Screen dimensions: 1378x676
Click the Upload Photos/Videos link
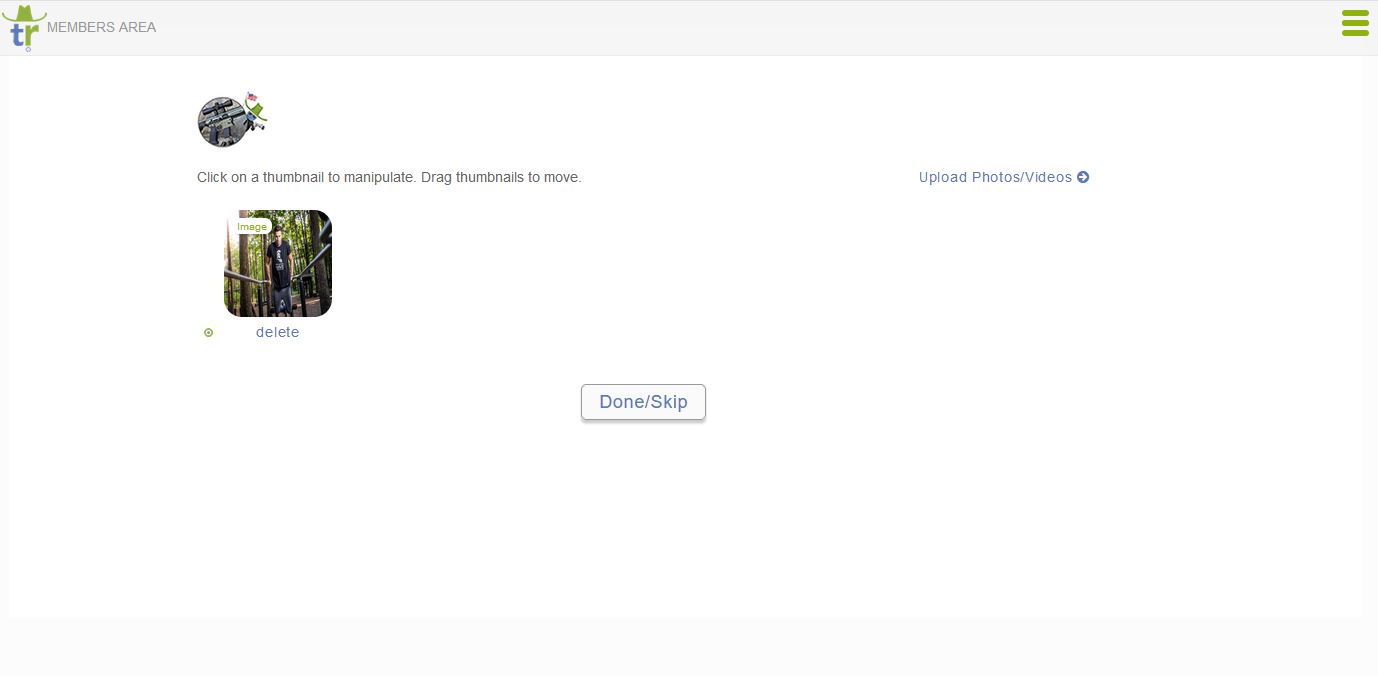pos(1004,177)
